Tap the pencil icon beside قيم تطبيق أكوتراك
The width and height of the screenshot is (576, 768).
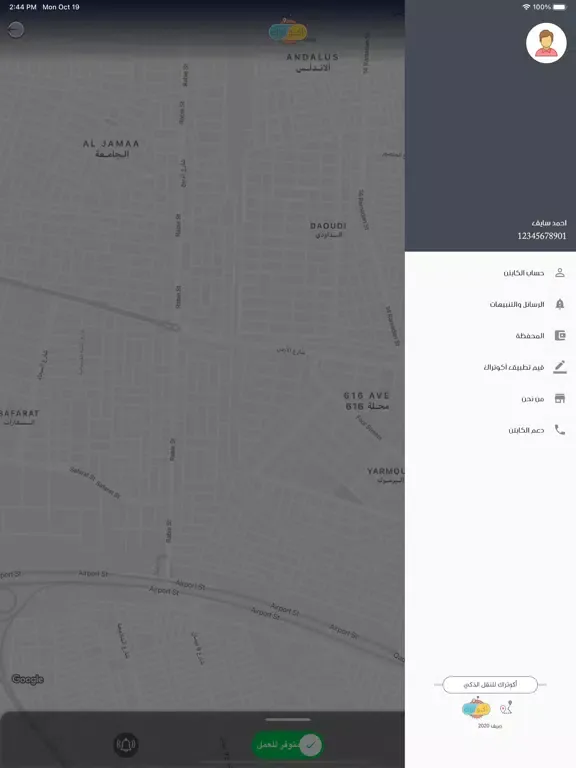tap(560, 367)
